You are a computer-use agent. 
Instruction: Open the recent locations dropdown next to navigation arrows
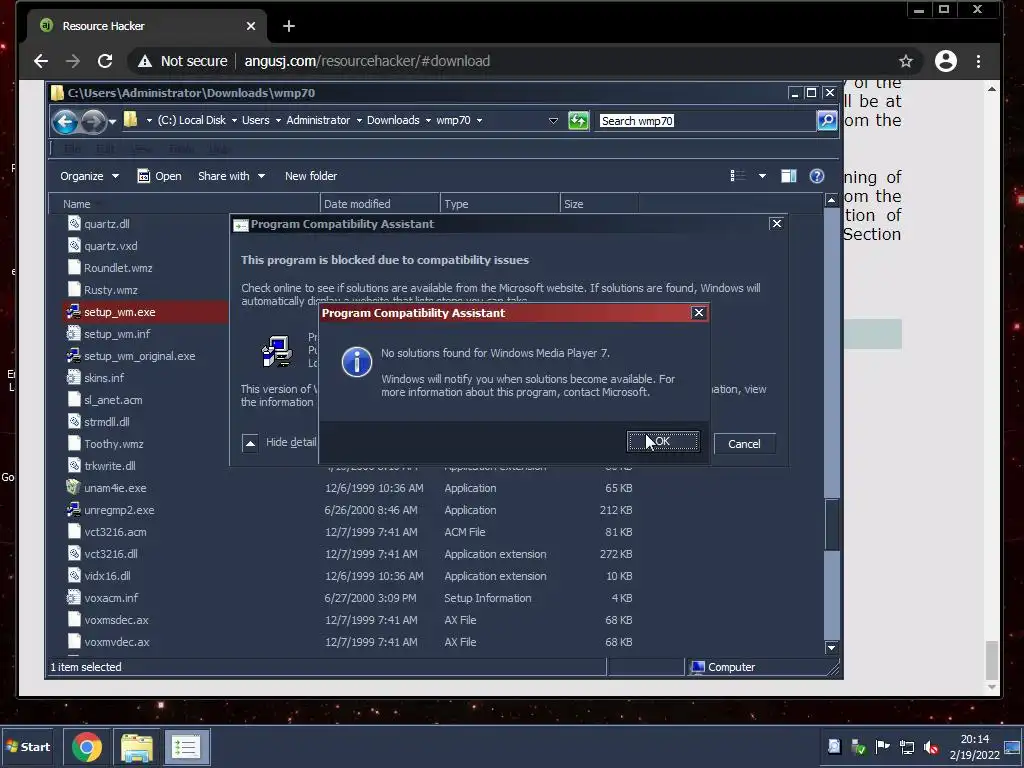pos(112,121)
